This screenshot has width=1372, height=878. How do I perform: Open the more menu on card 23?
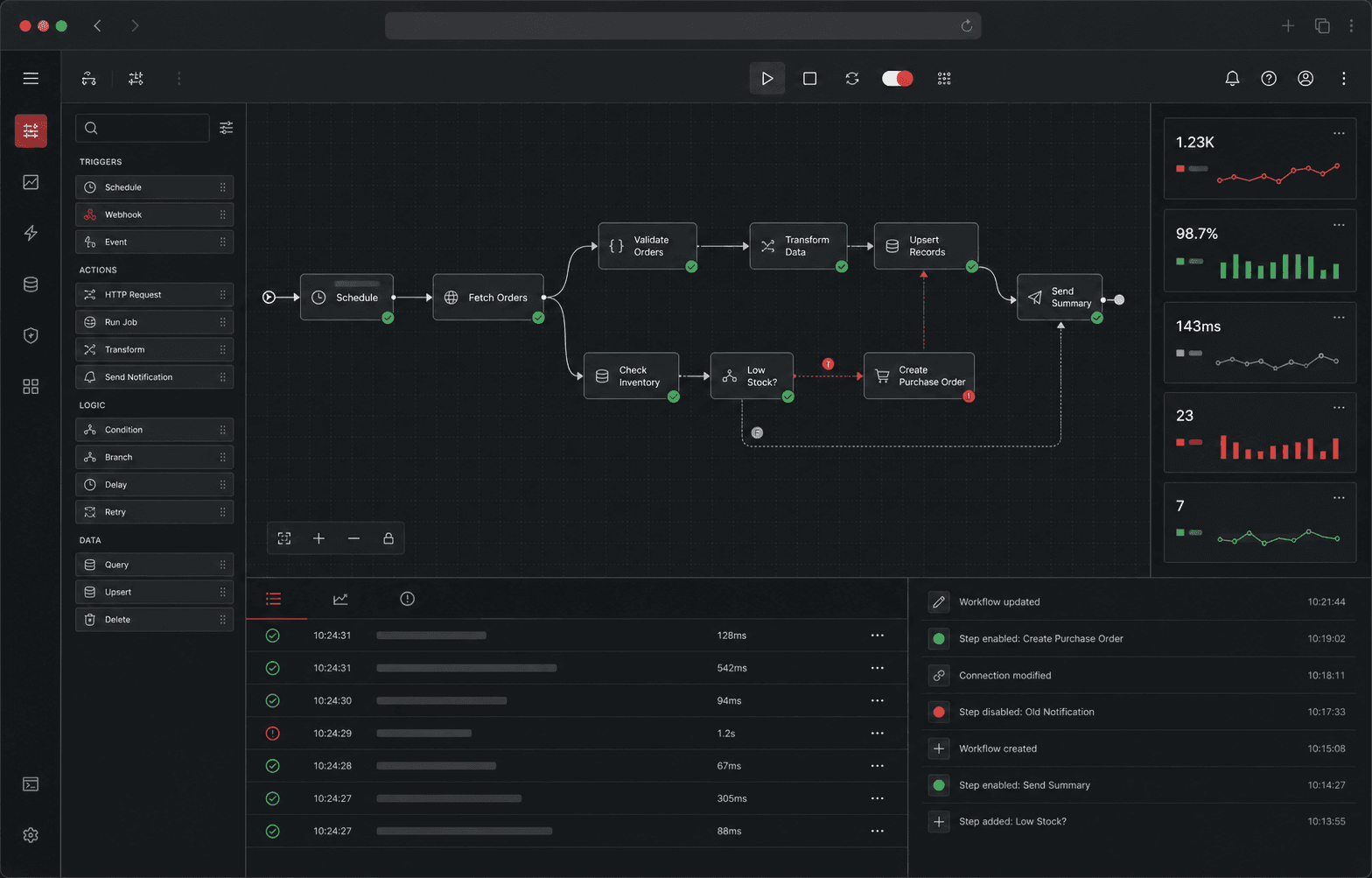pyautogui.click(x=1339, y=408)
